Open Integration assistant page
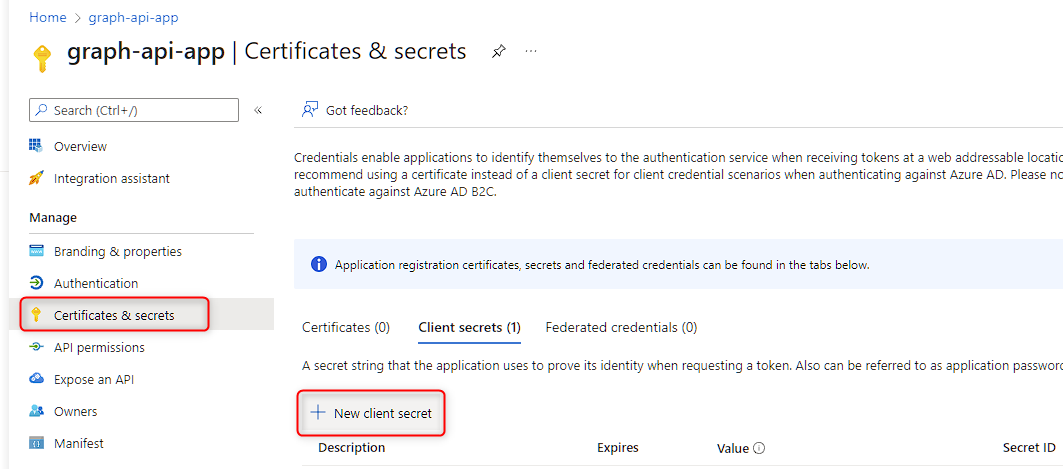This screenshot has width=1063, height=469. tap(112, 178)
